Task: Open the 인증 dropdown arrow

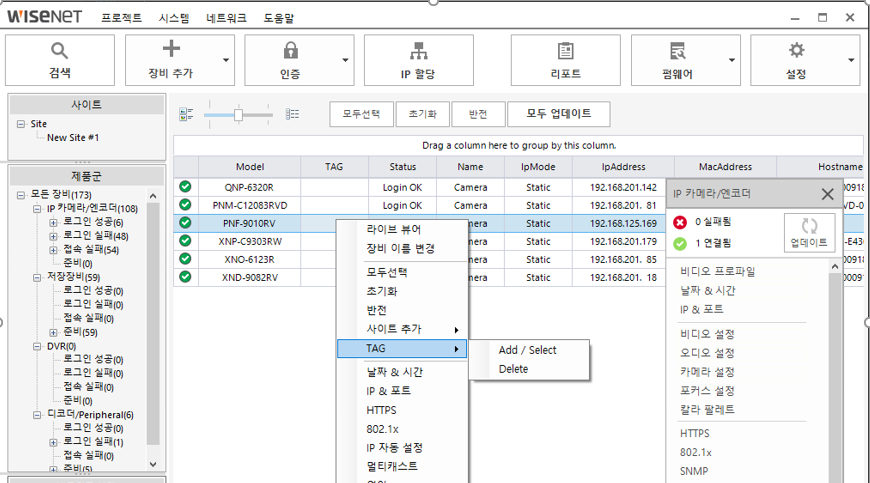Action: [345, 60]
